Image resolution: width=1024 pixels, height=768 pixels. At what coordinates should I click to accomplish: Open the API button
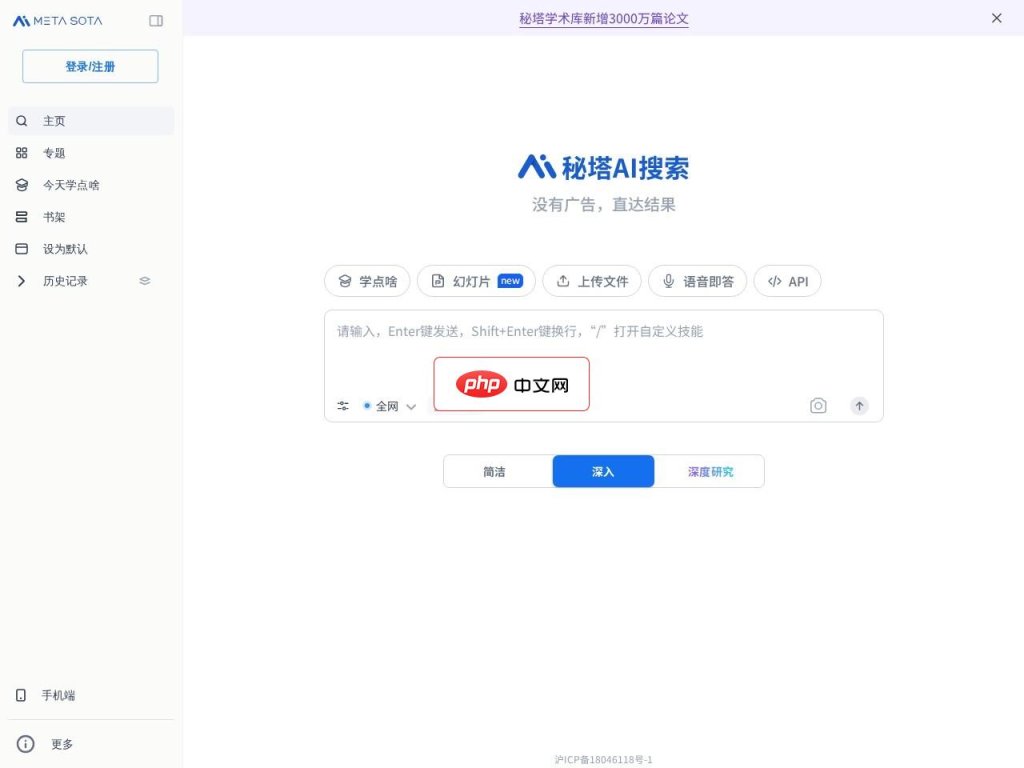point(788,281)
